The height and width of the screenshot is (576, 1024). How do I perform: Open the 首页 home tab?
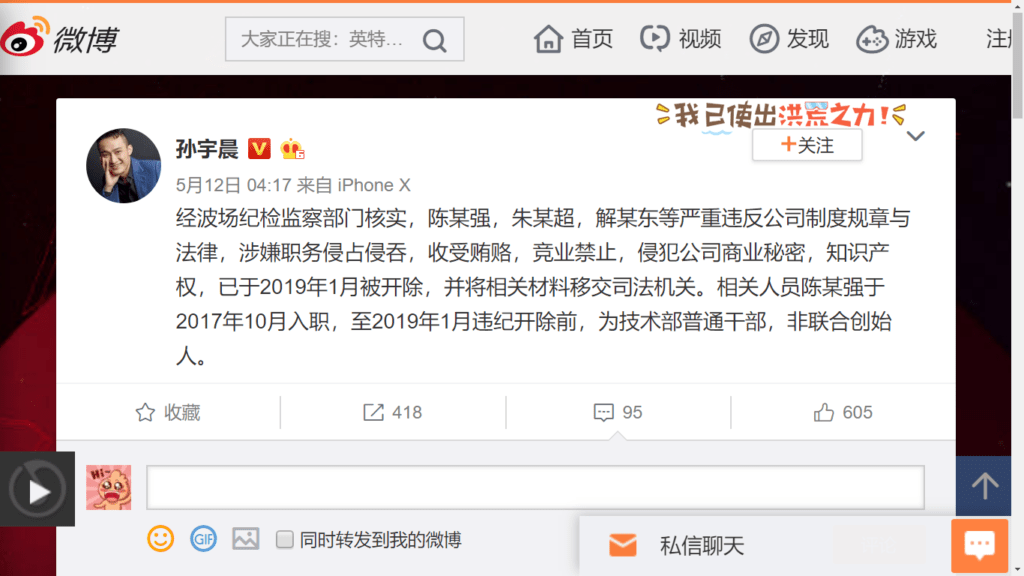pos(573,39)
